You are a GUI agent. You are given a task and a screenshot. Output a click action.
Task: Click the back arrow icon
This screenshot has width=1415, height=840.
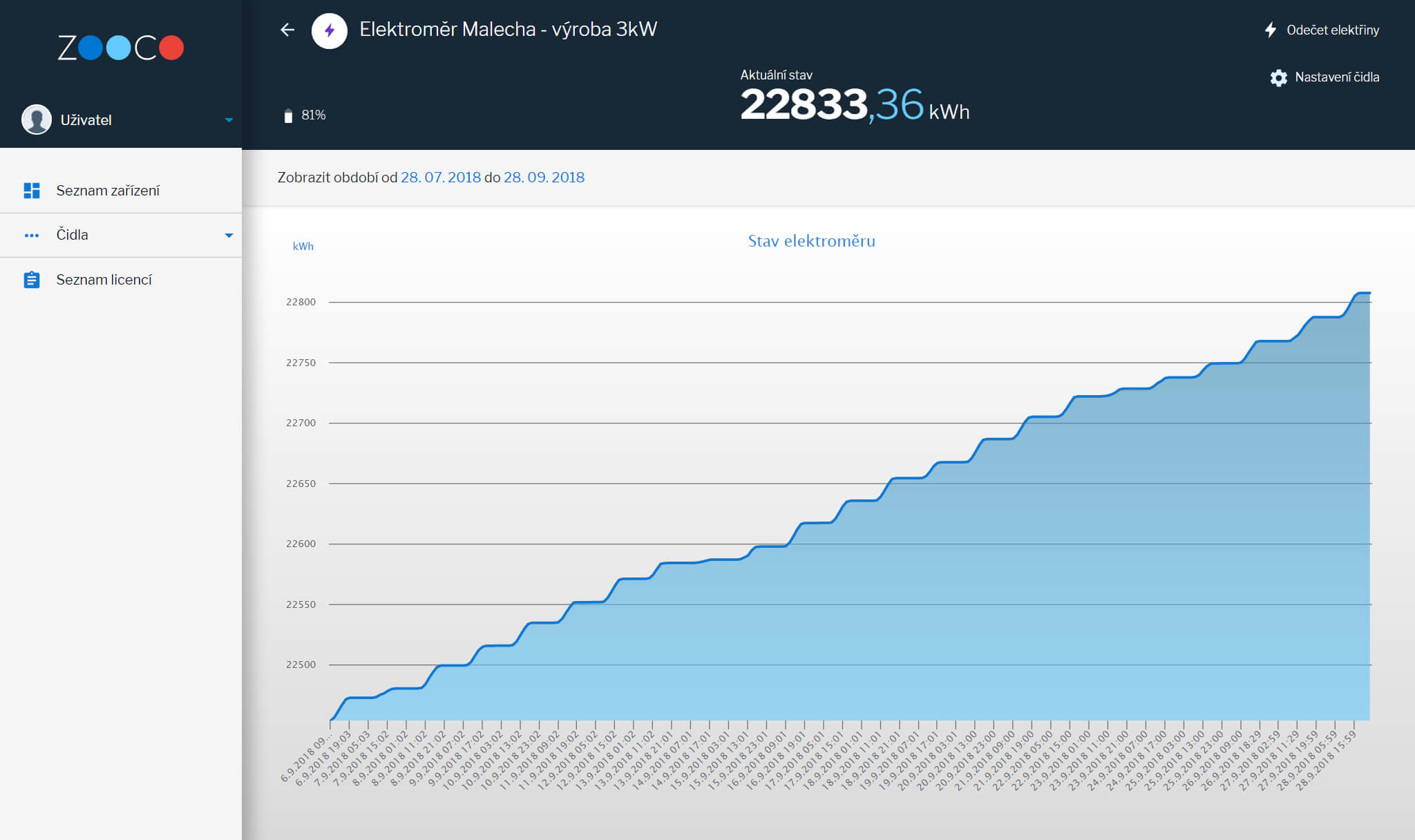click(287, 30)
